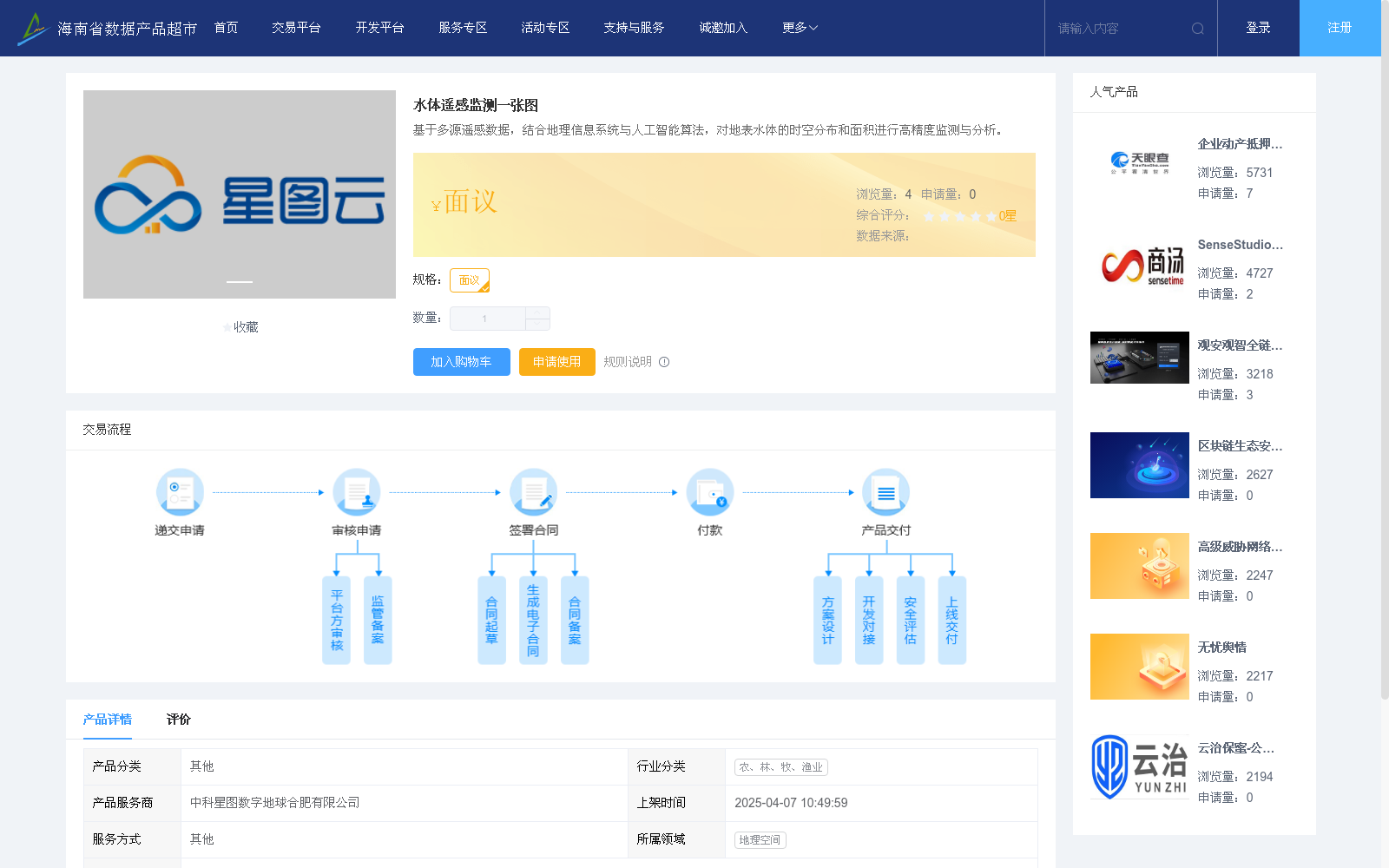Click the 商汤 sensetime product logo

coord(1140,264)
